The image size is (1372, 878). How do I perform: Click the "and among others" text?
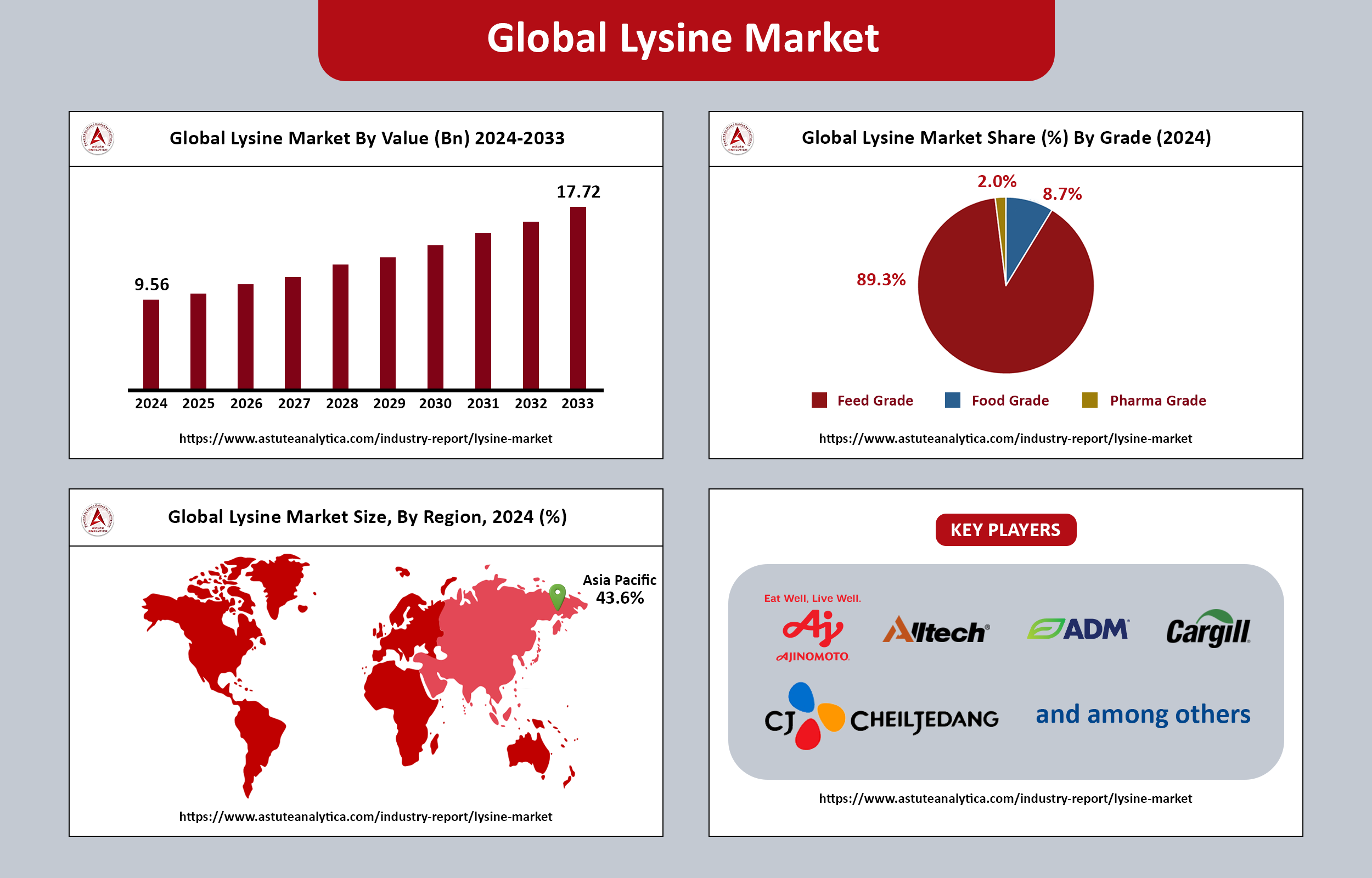[x=1143, y=714]
